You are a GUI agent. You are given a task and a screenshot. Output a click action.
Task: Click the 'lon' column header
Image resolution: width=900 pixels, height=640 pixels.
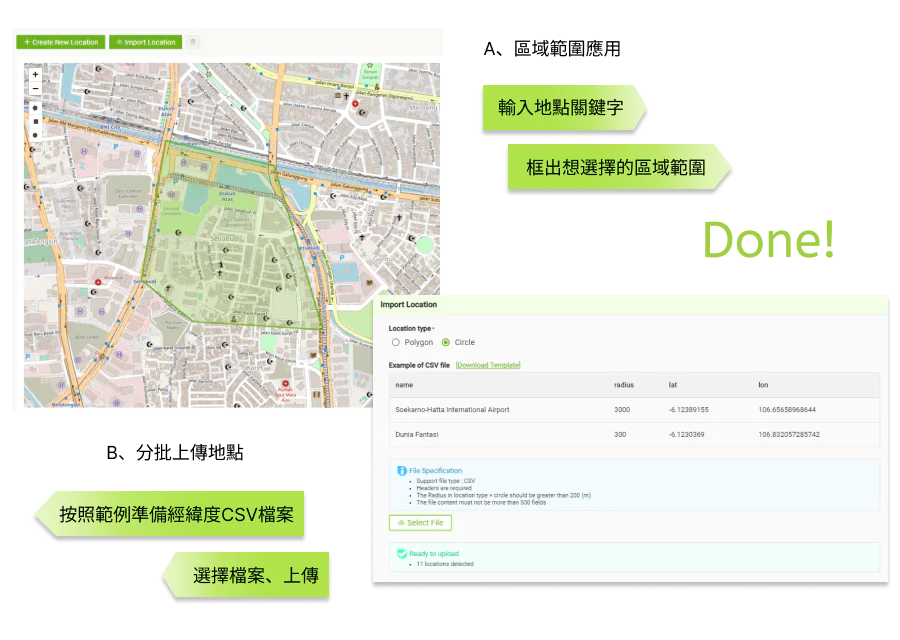click(763, 385)
